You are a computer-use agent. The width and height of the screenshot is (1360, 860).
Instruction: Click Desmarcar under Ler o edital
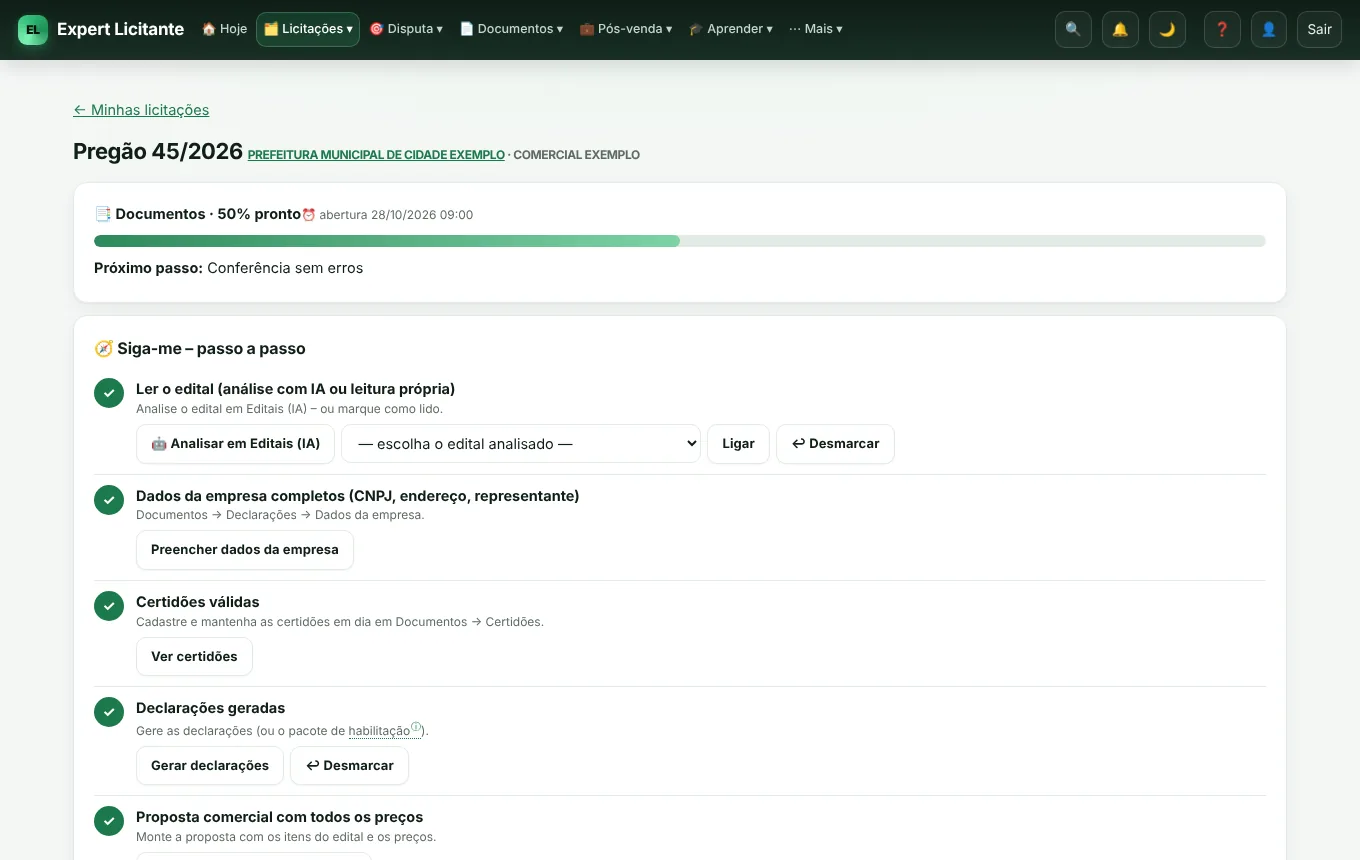click(835, 444)
